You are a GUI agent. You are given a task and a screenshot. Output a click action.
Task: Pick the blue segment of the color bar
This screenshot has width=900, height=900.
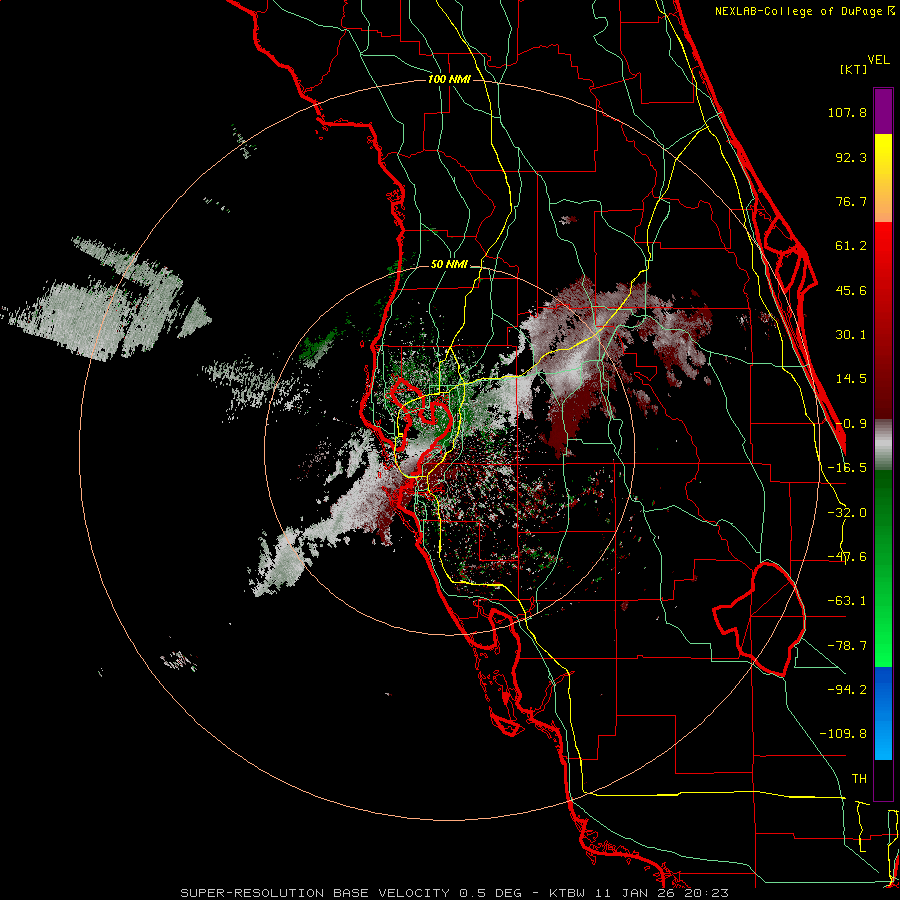[x=883, y=713]
